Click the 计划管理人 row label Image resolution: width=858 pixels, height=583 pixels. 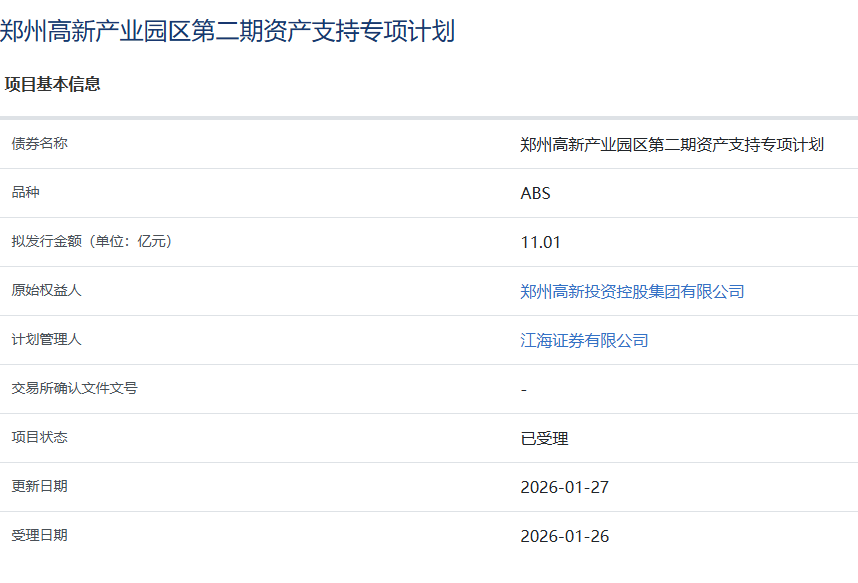click(47, 339)
